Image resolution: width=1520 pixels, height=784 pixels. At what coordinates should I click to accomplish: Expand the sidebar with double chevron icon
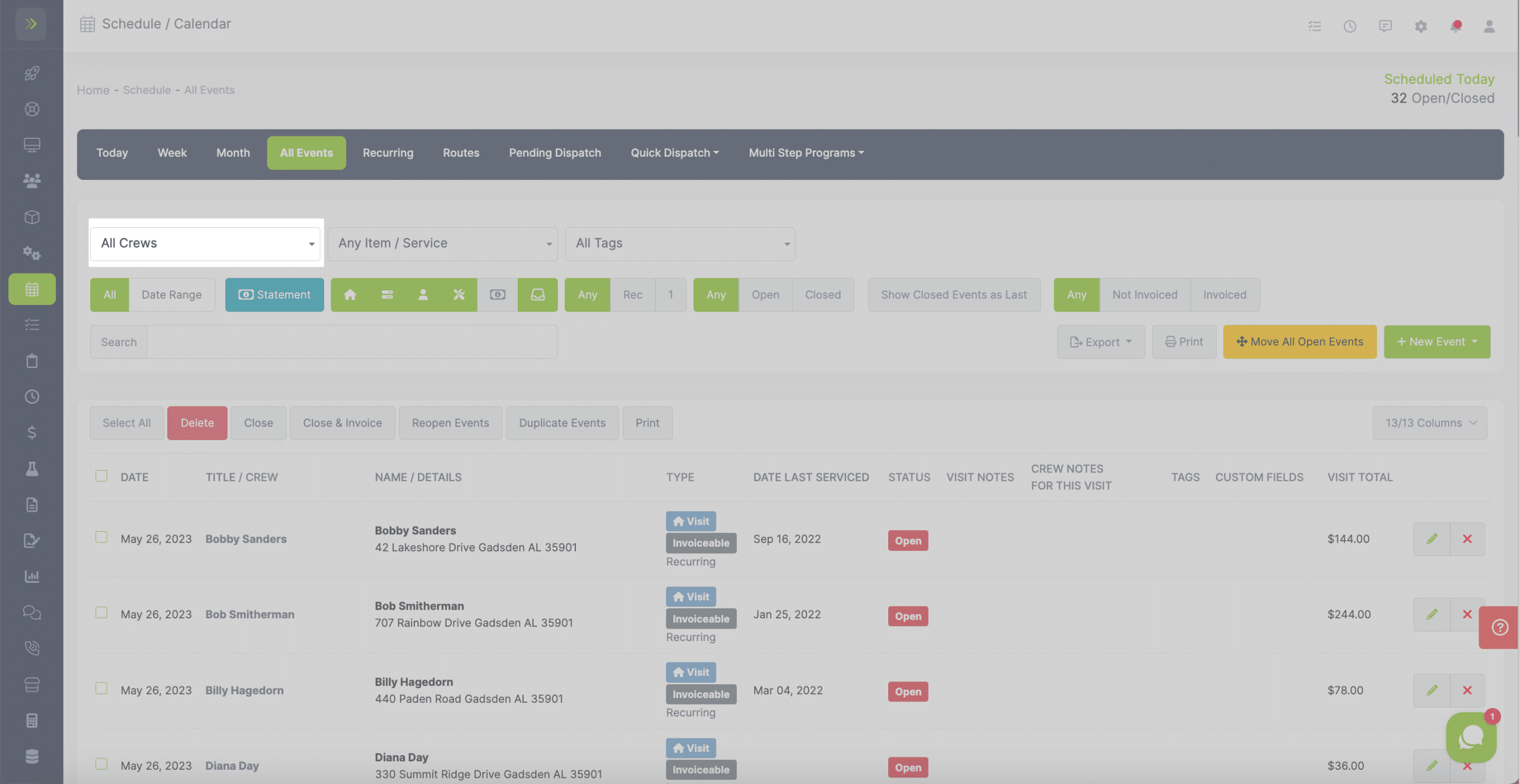tap(31, 24)
